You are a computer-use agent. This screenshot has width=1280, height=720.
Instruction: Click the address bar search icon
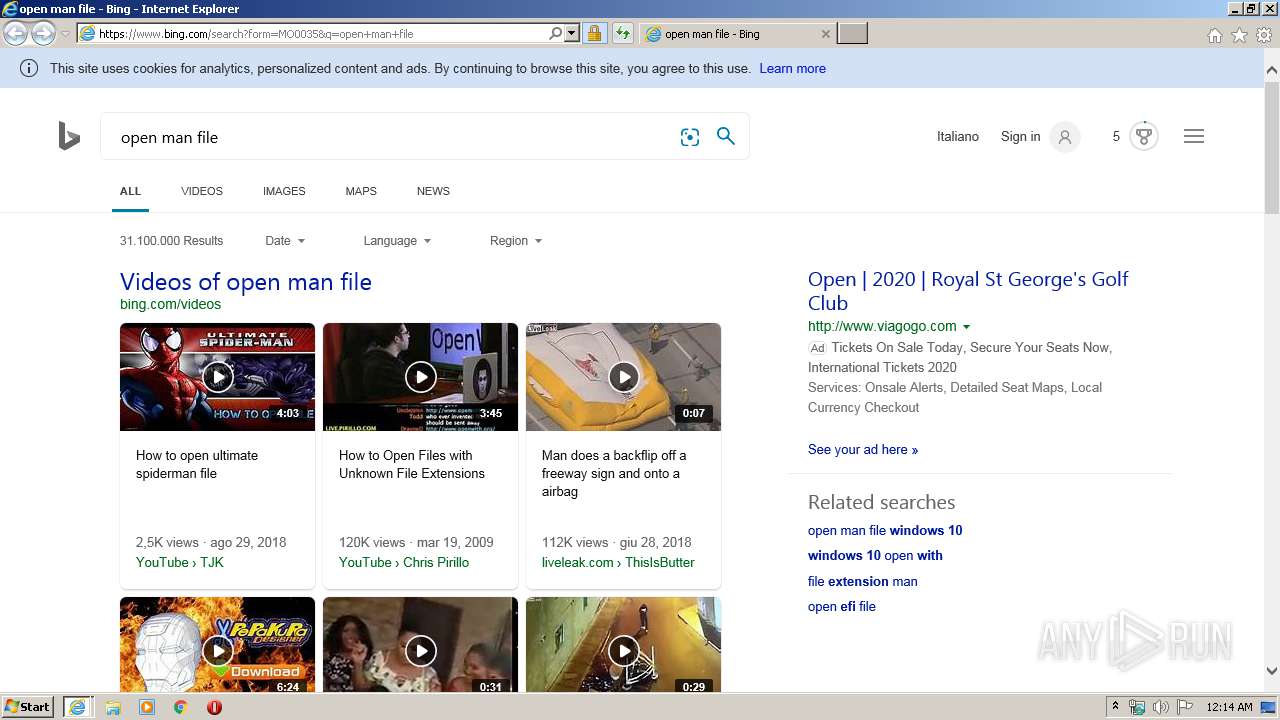[556, 33]
